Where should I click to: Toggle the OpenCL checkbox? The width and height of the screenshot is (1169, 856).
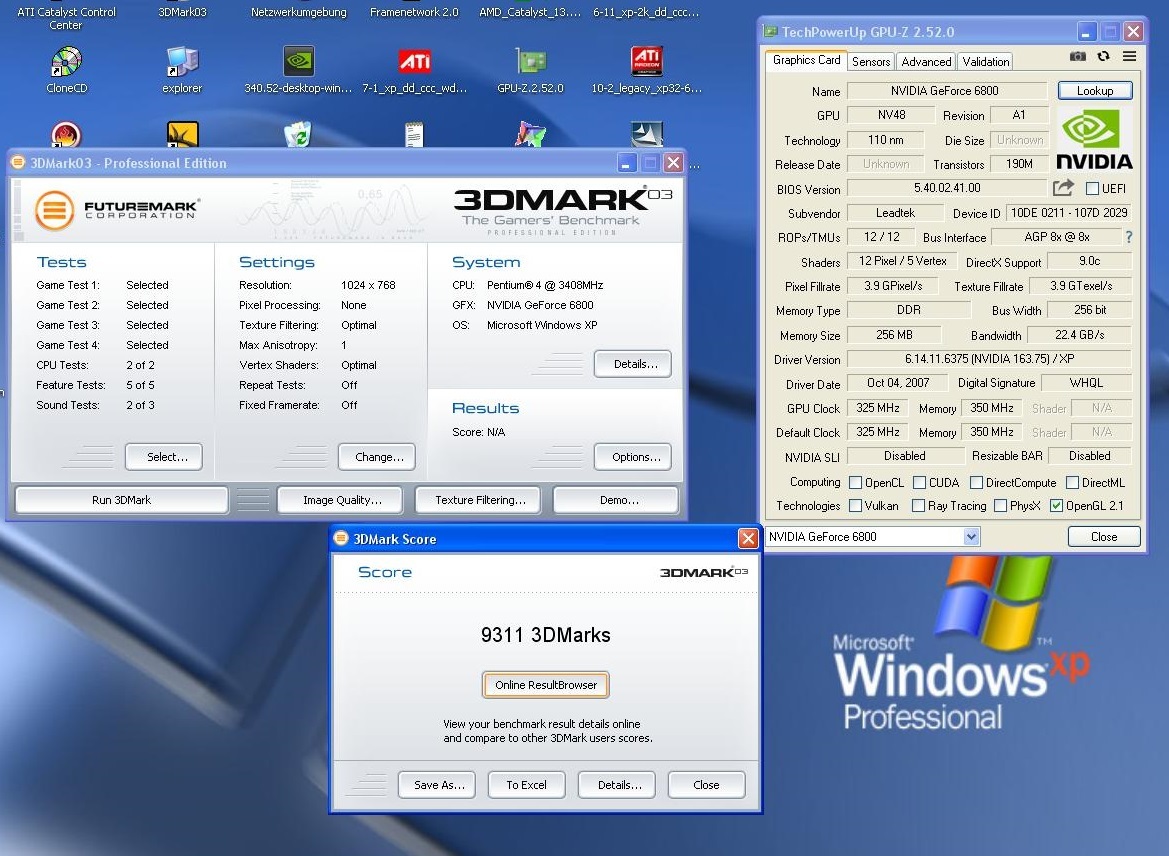tap(856, 483)
